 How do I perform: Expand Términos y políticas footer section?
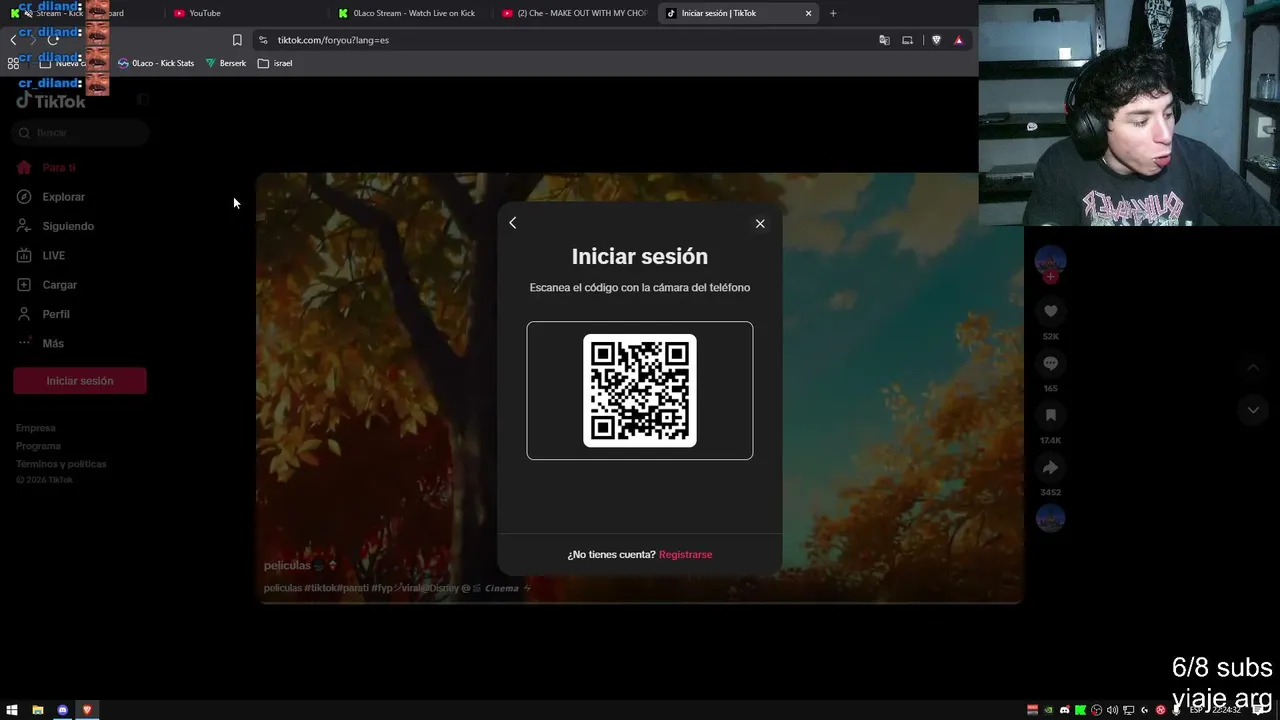(61, 464)
